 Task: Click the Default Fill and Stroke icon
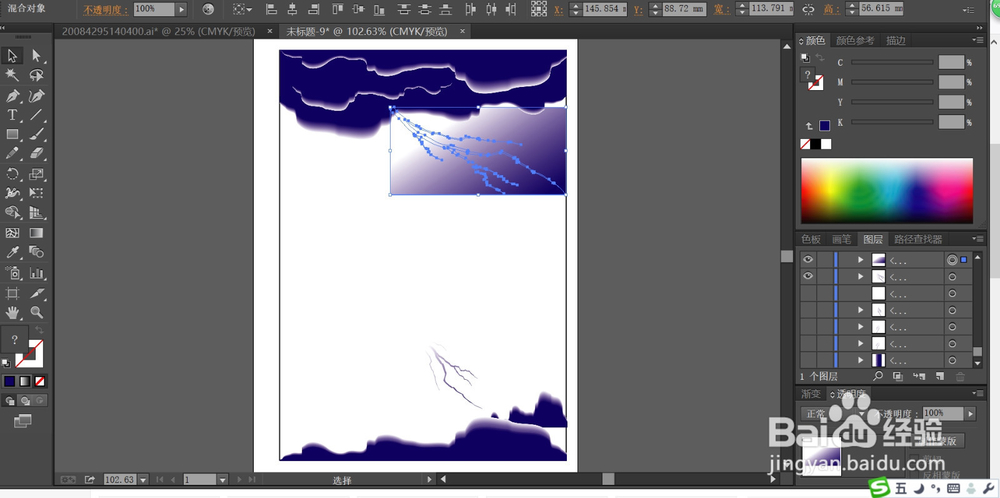click(6, 363)
